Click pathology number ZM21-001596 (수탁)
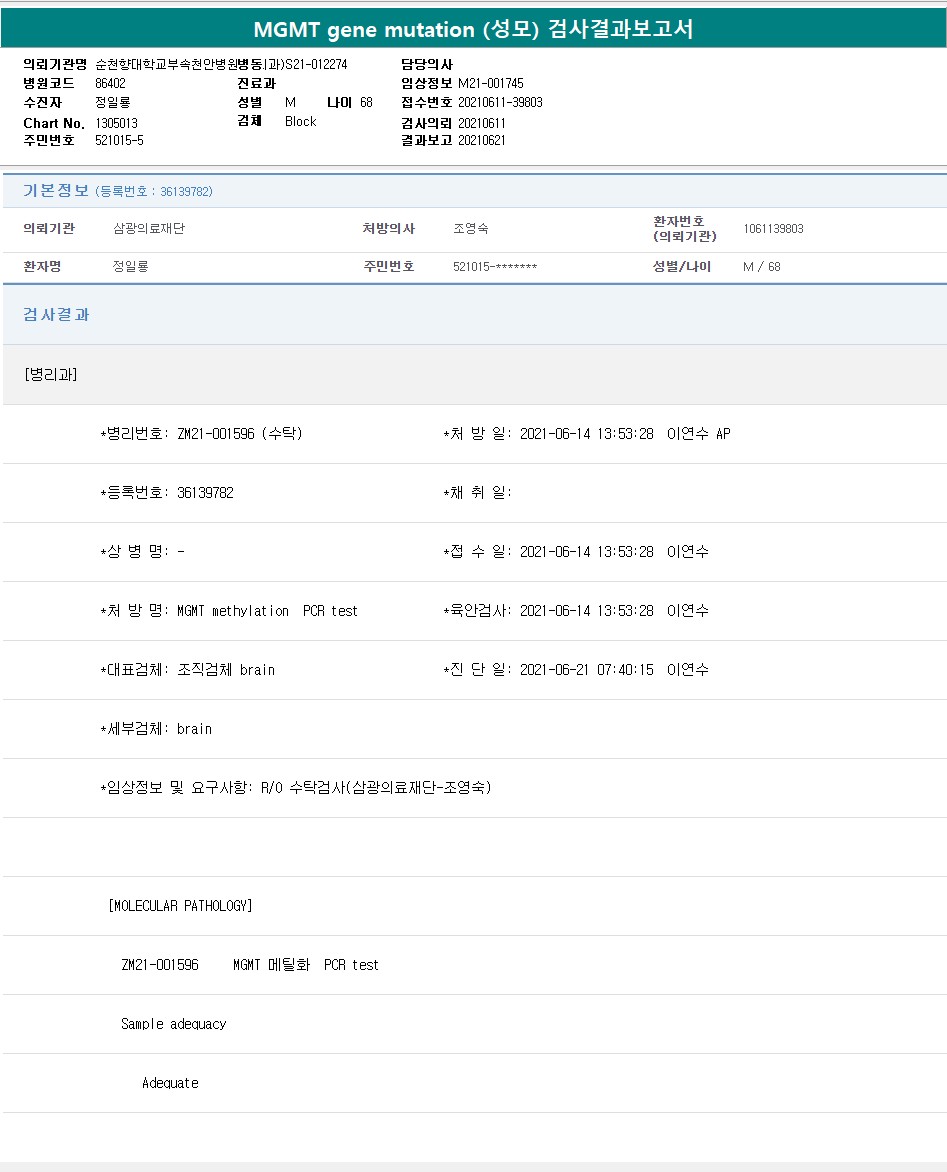This screenshot has height=1172, width=947. click(x=239, y=434)
